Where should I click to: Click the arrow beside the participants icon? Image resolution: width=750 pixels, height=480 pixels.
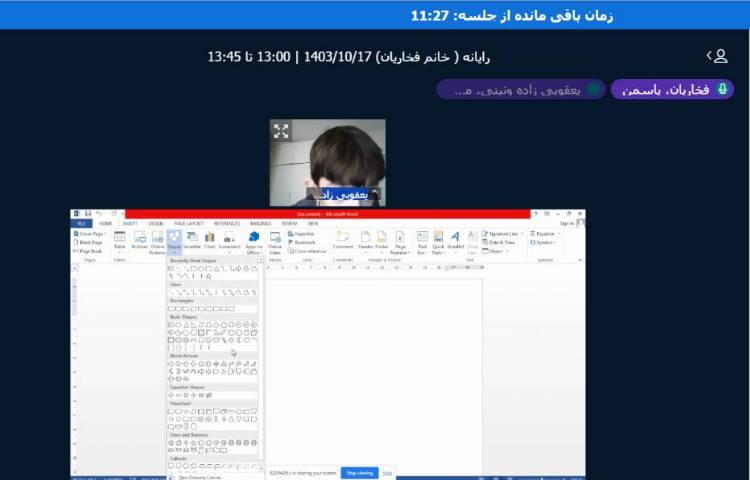709,56
